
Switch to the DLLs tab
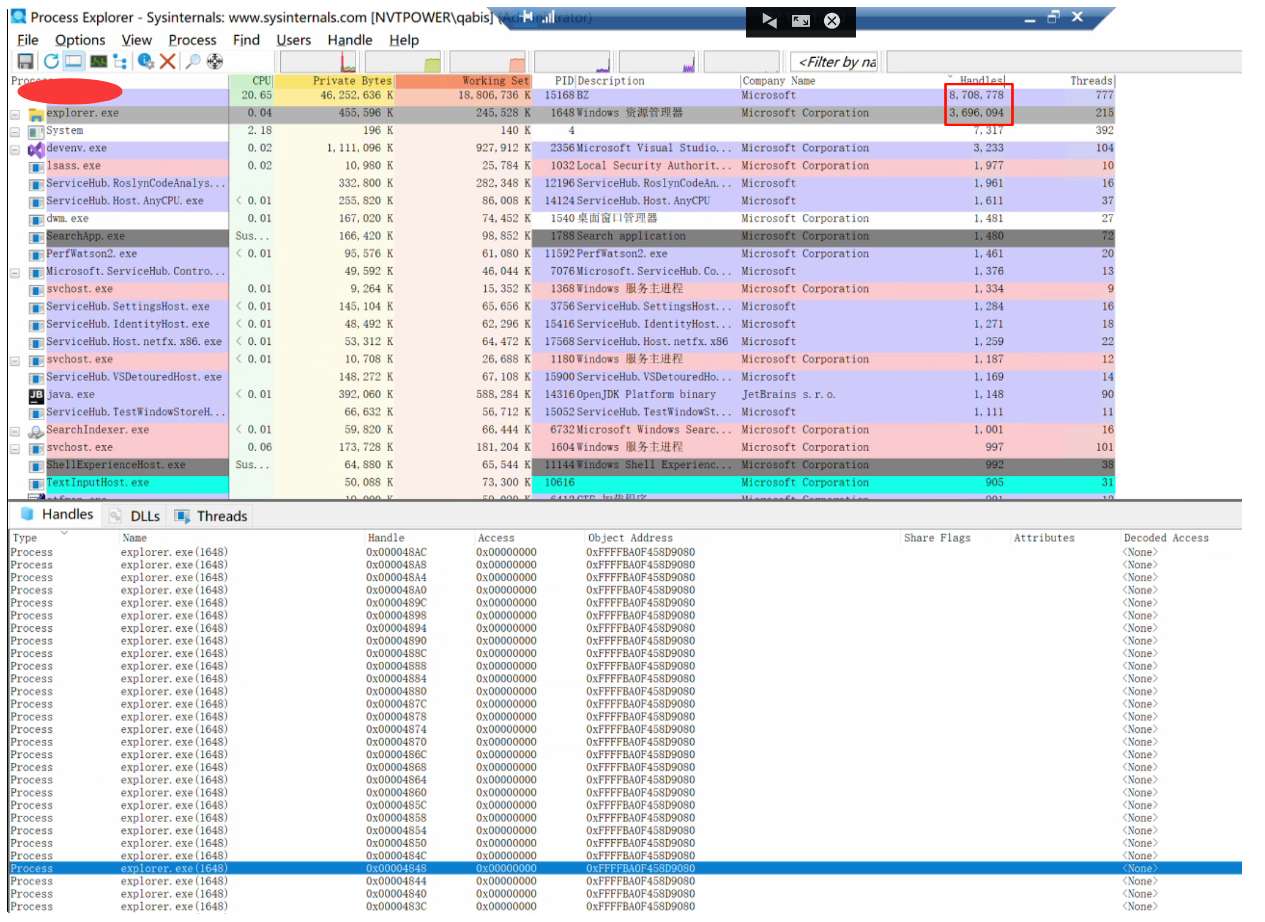pos(134,516)
